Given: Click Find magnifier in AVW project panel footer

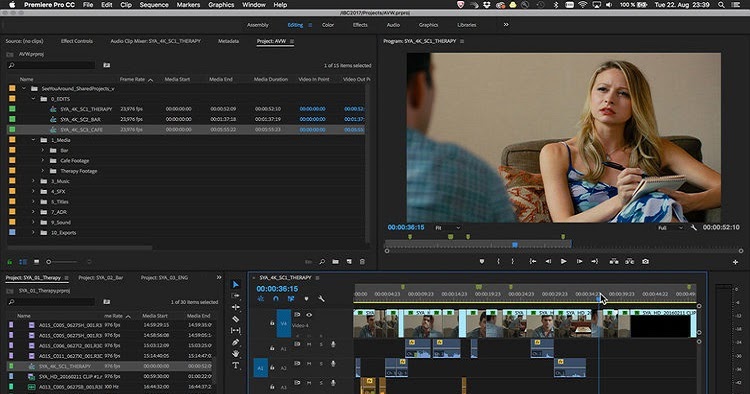Looking at the screenshot, I should 322,262.
